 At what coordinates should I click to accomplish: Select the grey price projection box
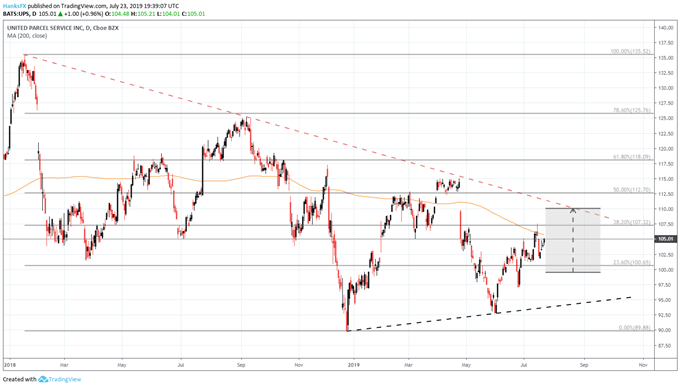coord(573,240)
